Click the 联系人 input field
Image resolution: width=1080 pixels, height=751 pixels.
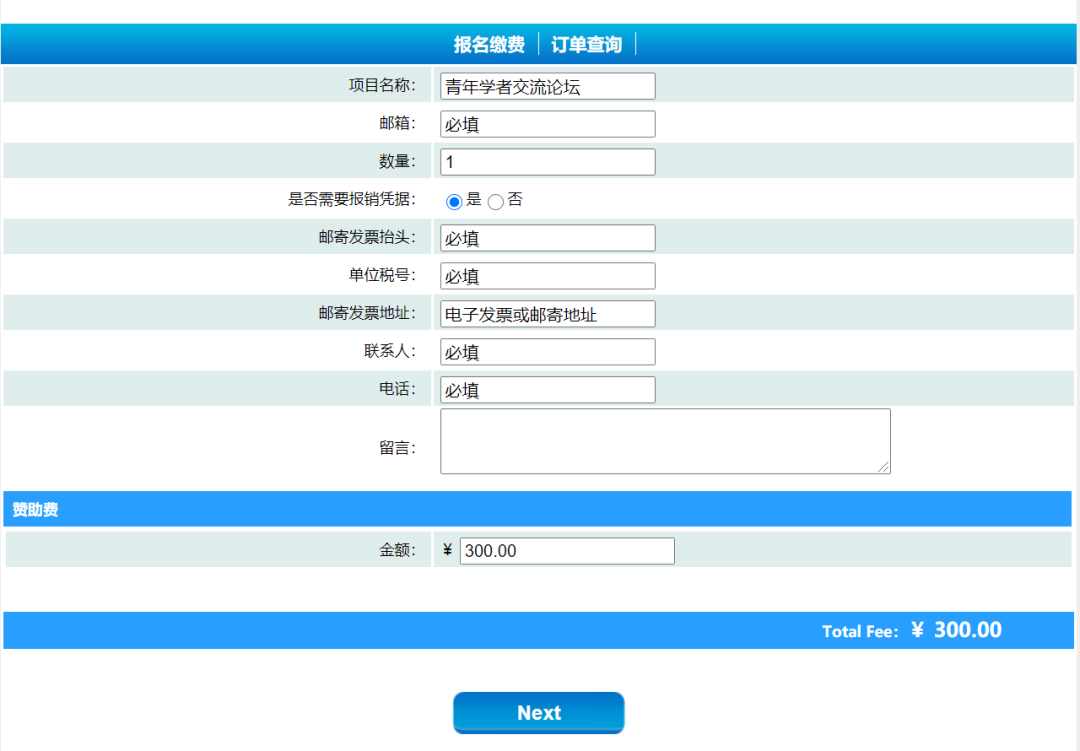point(547,351)
